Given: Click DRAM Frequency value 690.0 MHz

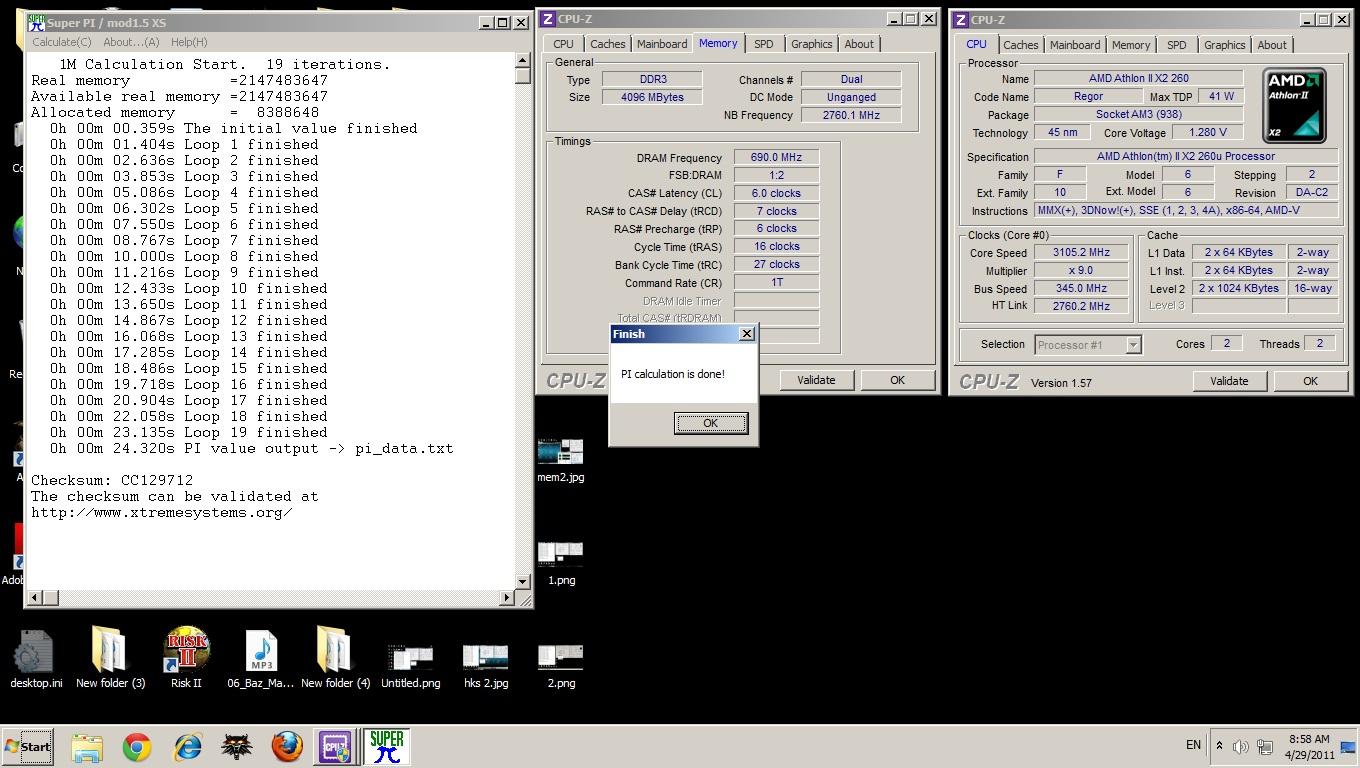Looking at the screenshot, I should click(776, 157).
